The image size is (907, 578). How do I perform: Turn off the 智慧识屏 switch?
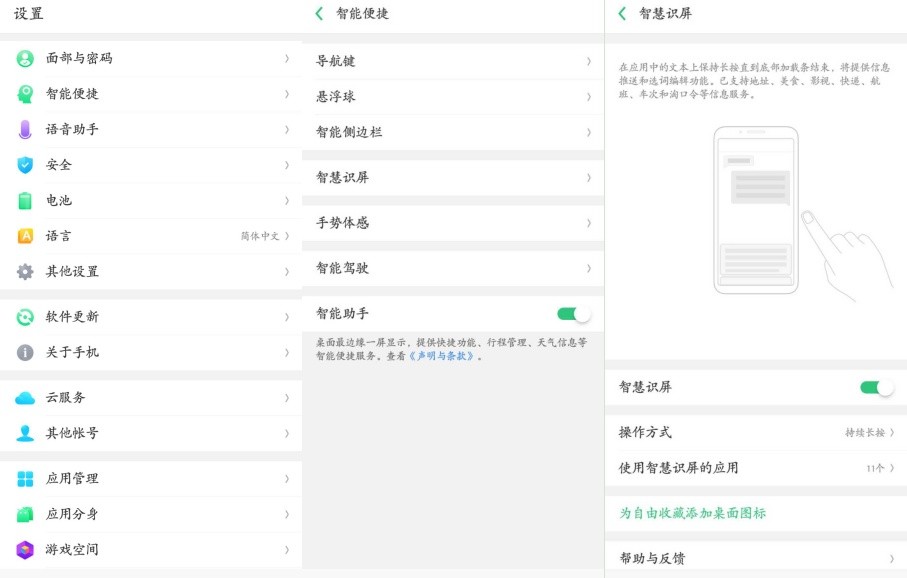click(877, 387)
